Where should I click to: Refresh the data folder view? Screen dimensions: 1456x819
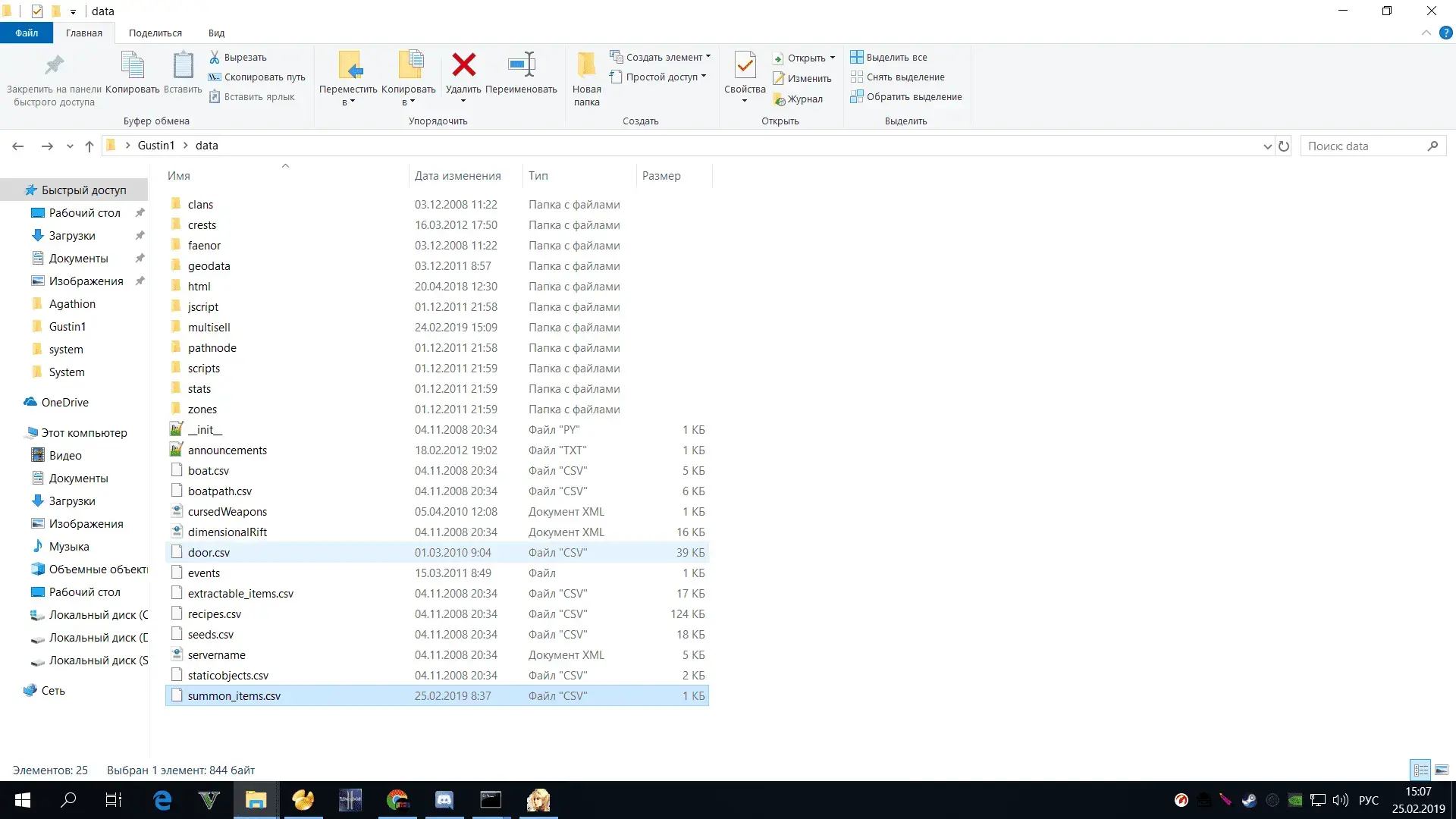pos(1284,146)
